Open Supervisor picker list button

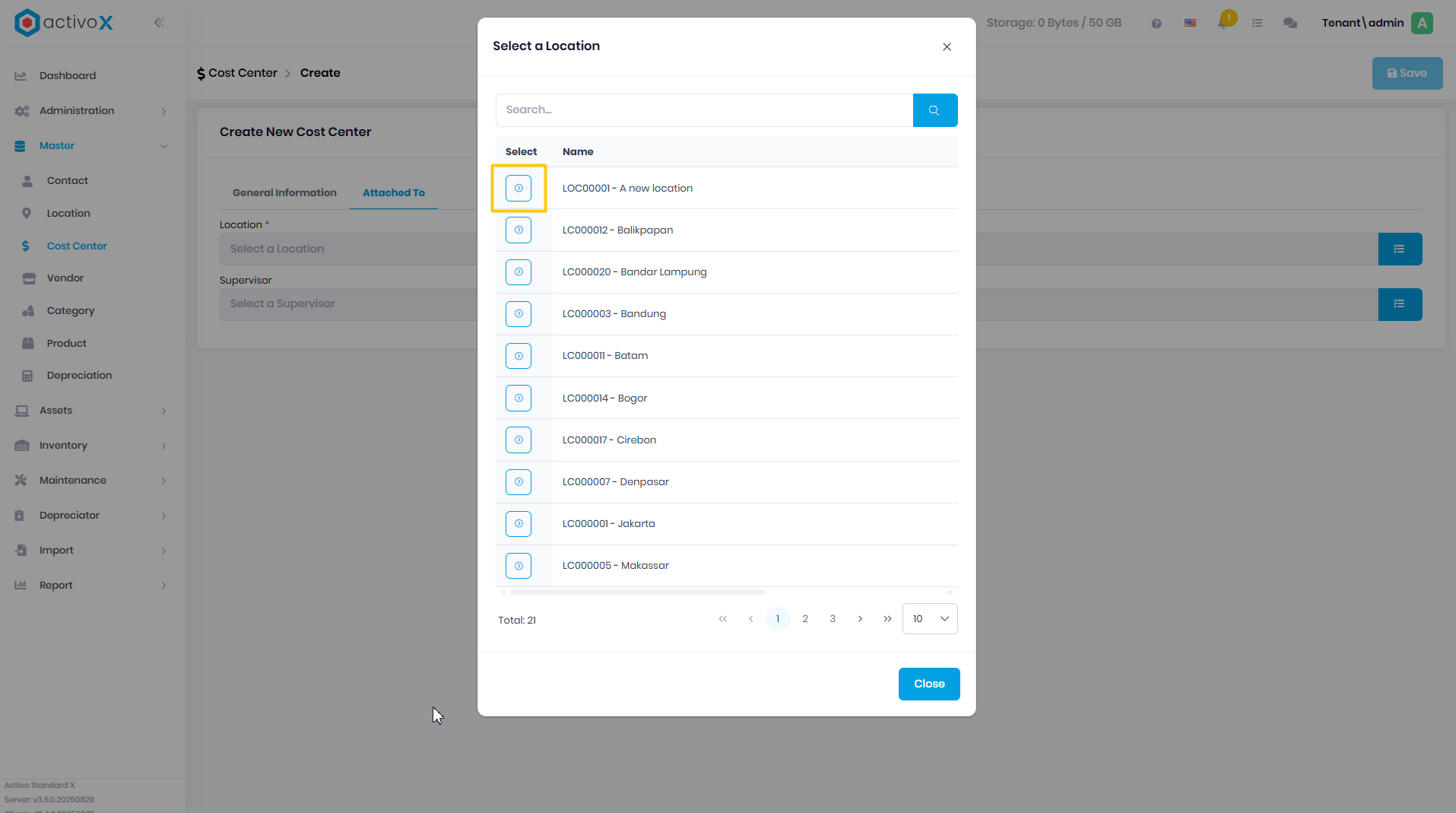point(1400,304)
